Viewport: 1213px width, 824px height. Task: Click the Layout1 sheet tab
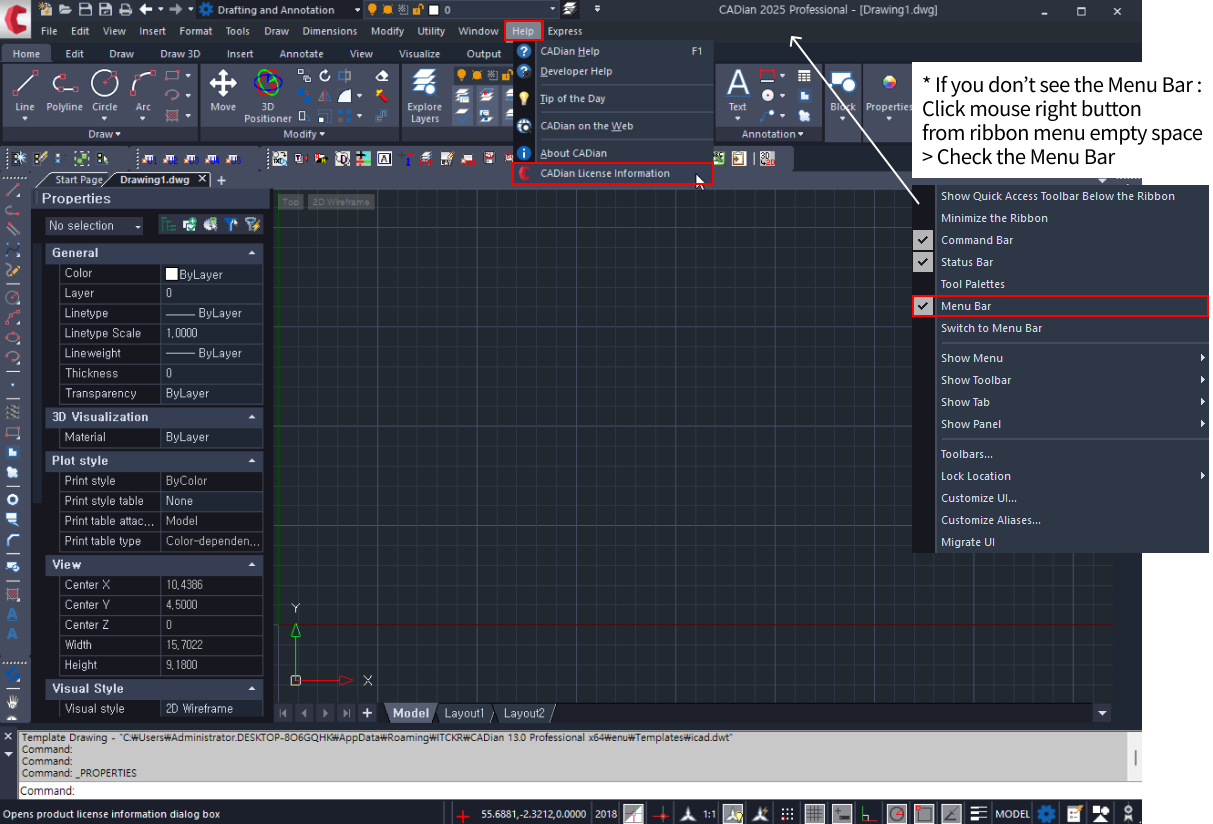click(464, 713)
